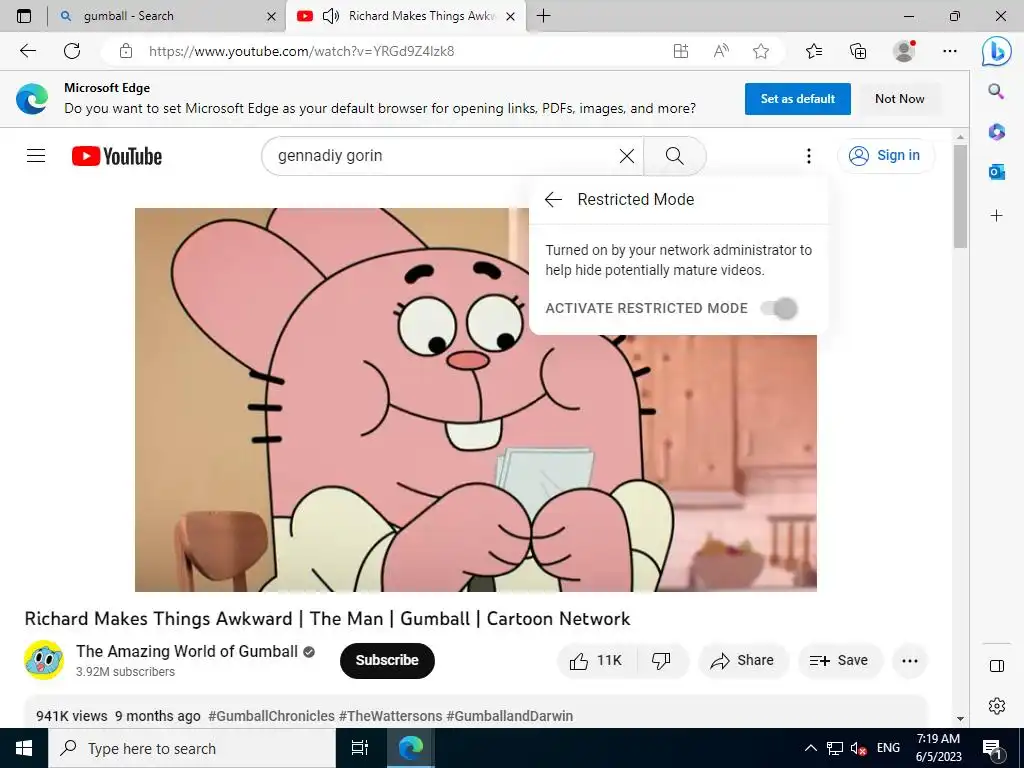Open a new browser tab

point(543,16)
